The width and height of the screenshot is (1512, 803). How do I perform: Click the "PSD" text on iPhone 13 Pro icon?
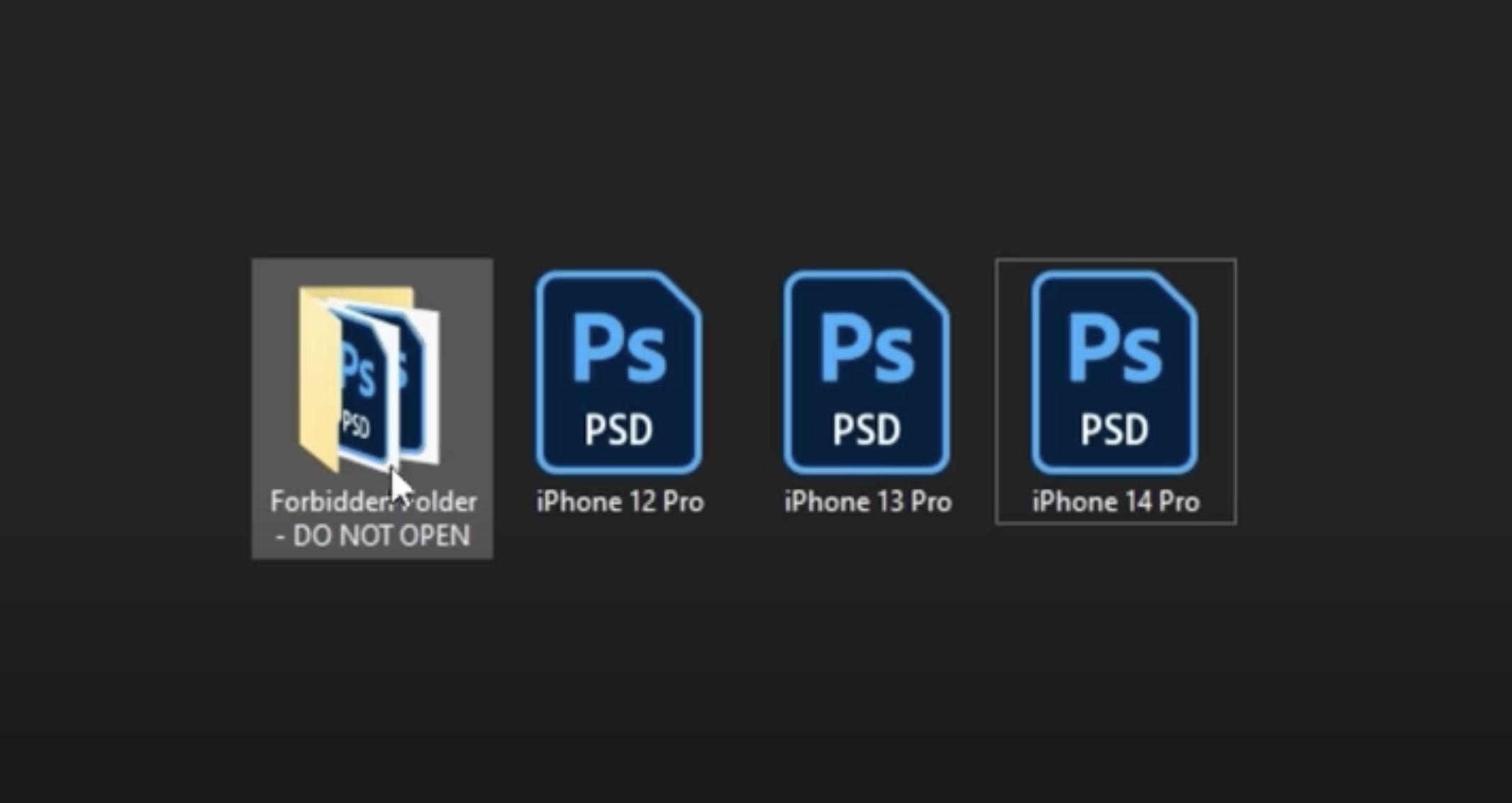(x=867, y=429)
